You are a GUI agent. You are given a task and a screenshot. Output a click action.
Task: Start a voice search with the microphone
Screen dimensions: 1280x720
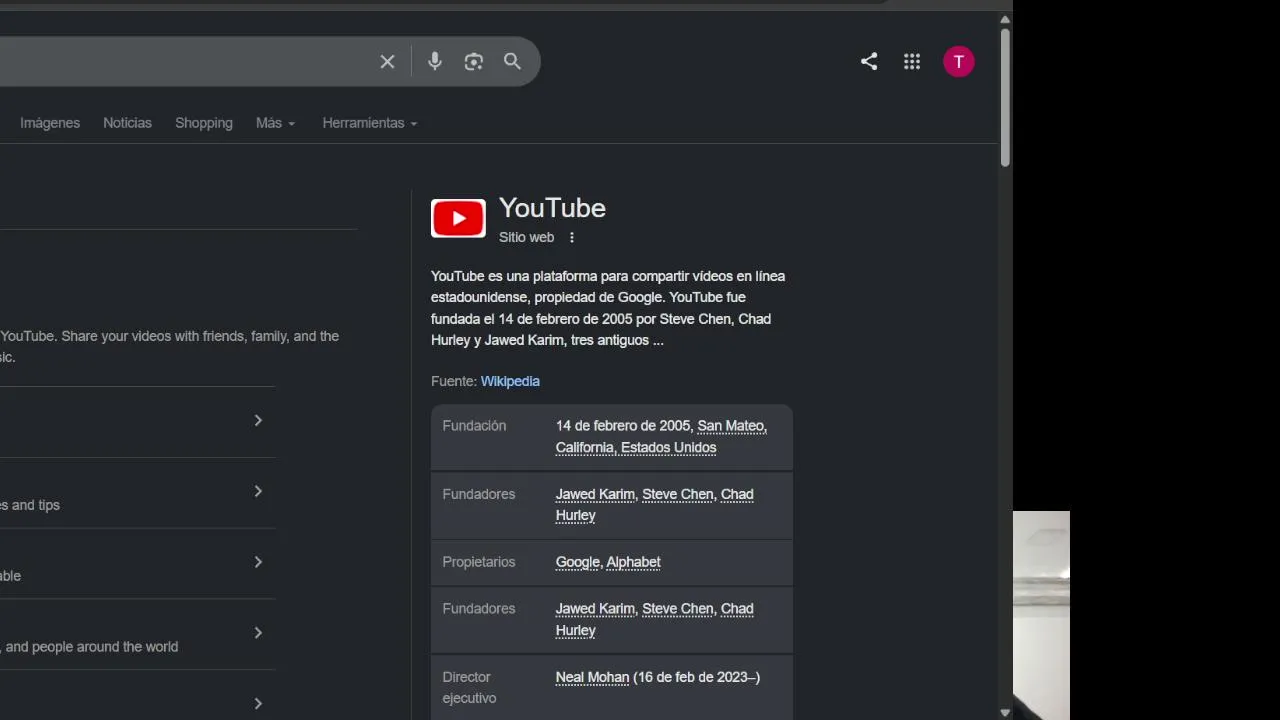point(434,62)
